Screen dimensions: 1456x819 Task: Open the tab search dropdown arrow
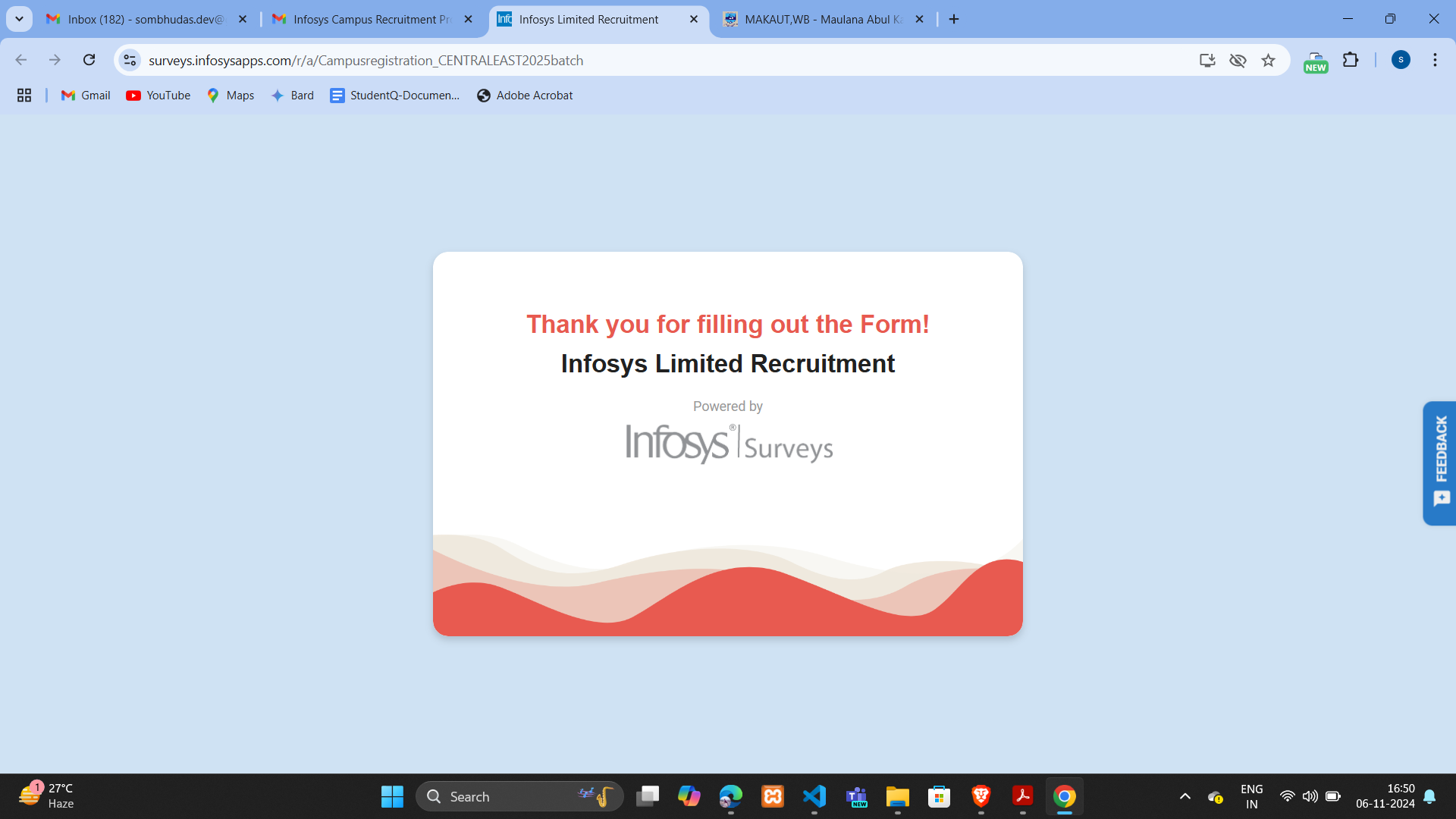click(x=19, y=19)
